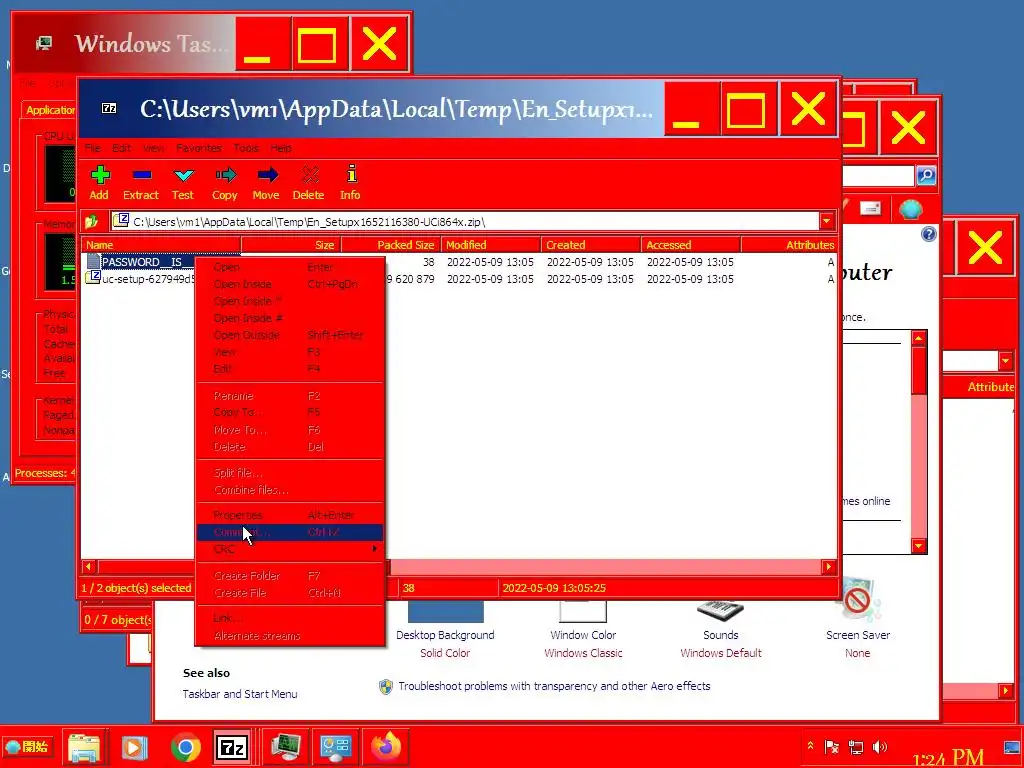The image size is (1024, 768).
Task: Select the uc-setup archive file row
Action: click(x=458, y=279)
